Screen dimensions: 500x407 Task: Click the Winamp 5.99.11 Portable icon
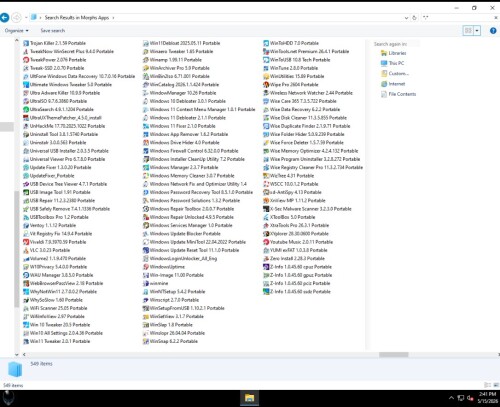point(146,60)
